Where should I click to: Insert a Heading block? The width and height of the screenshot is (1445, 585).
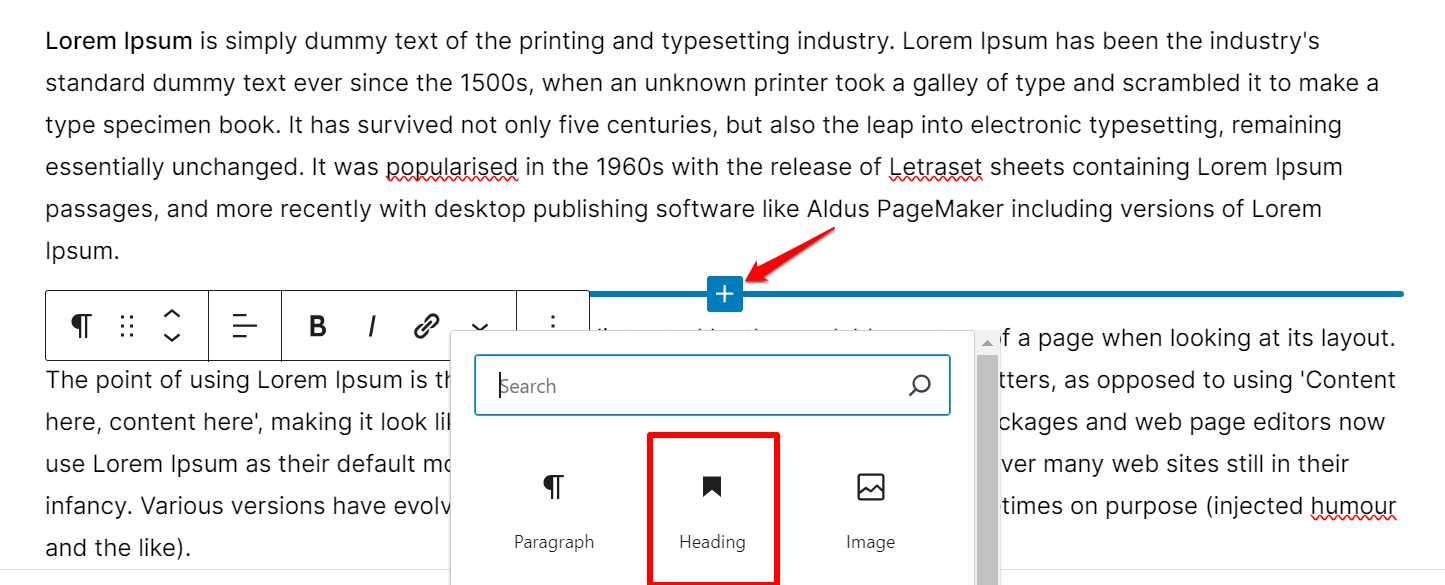pos(712,512)
